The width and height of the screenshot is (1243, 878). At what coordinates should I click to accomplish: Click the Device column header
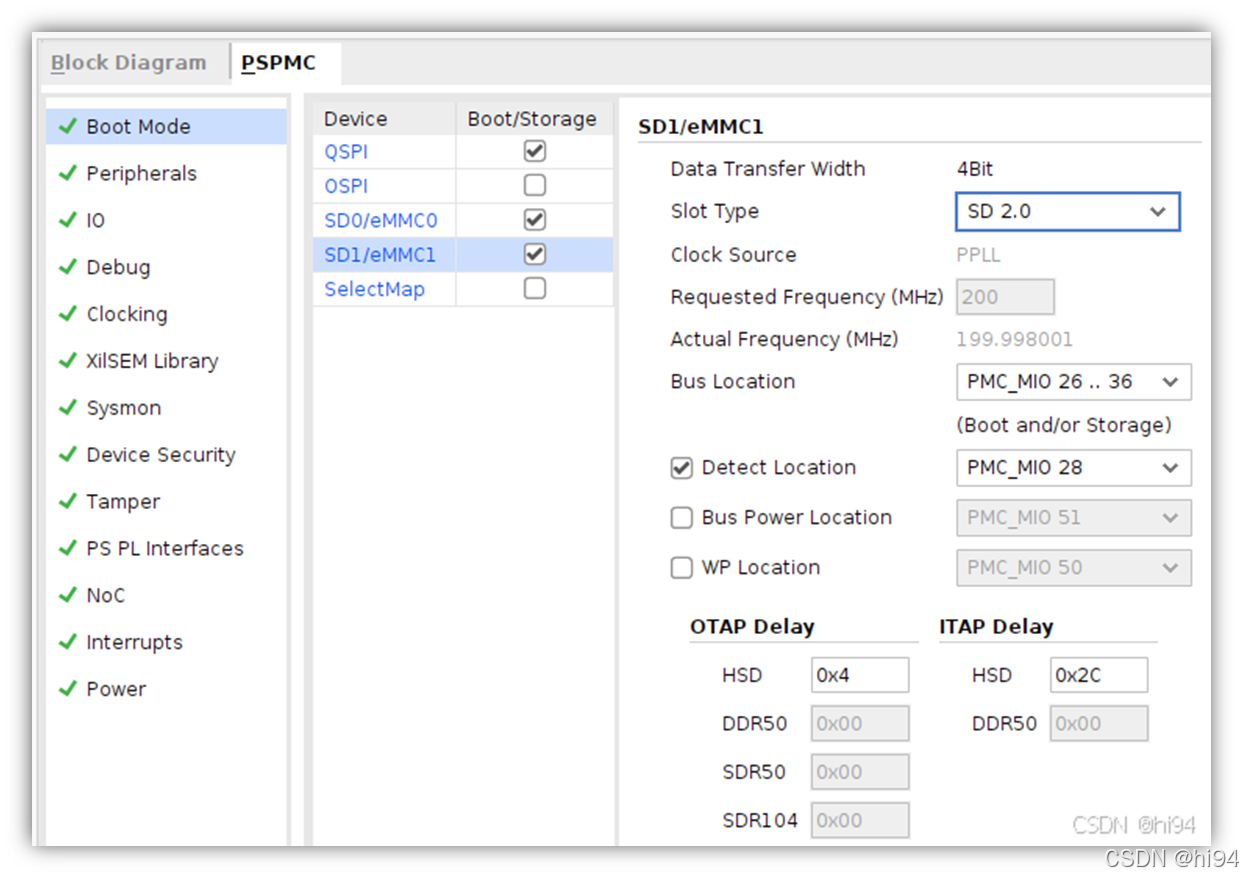[385, 119]
